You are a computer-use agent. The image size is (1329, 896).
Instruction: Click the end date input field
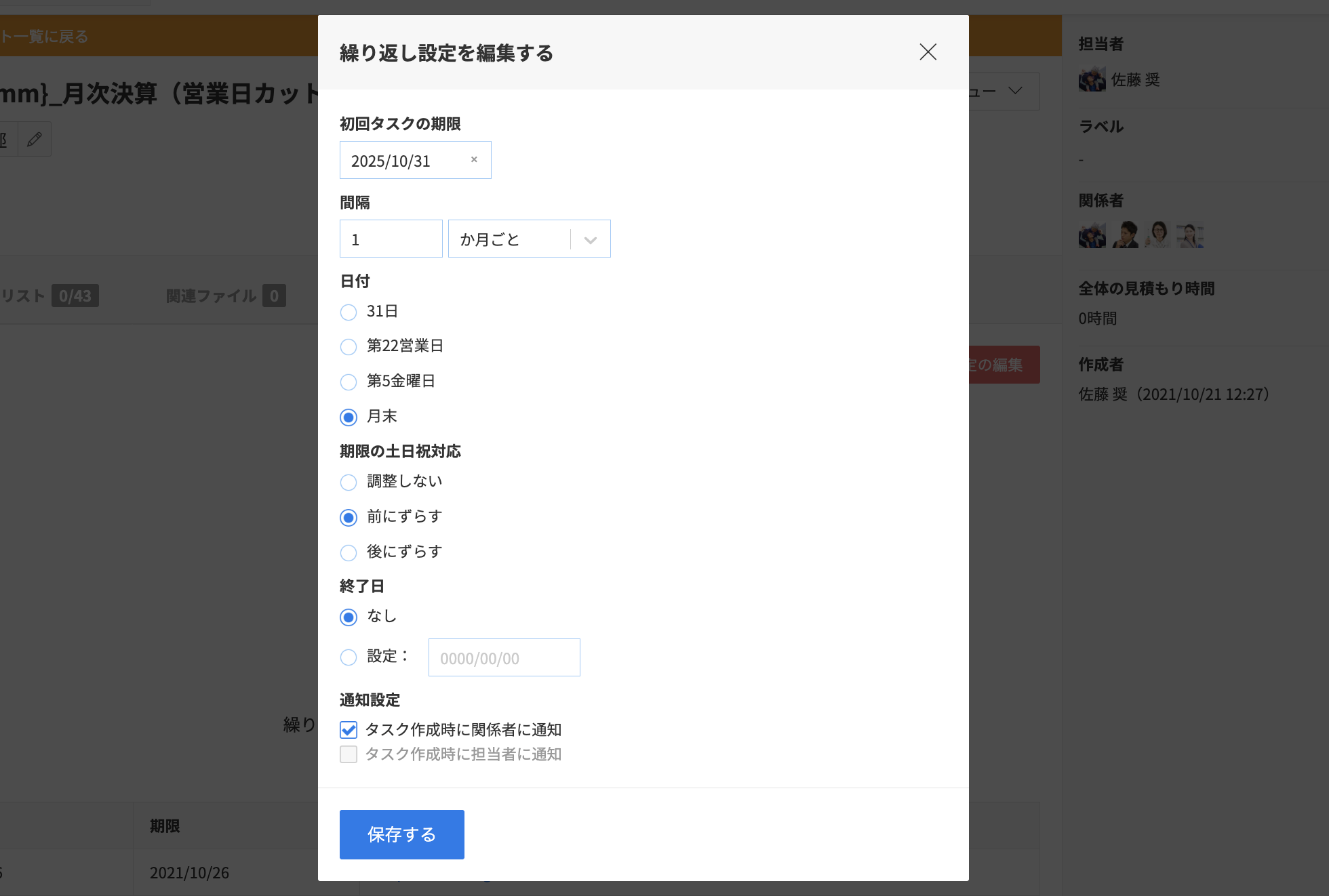point(504,658)
